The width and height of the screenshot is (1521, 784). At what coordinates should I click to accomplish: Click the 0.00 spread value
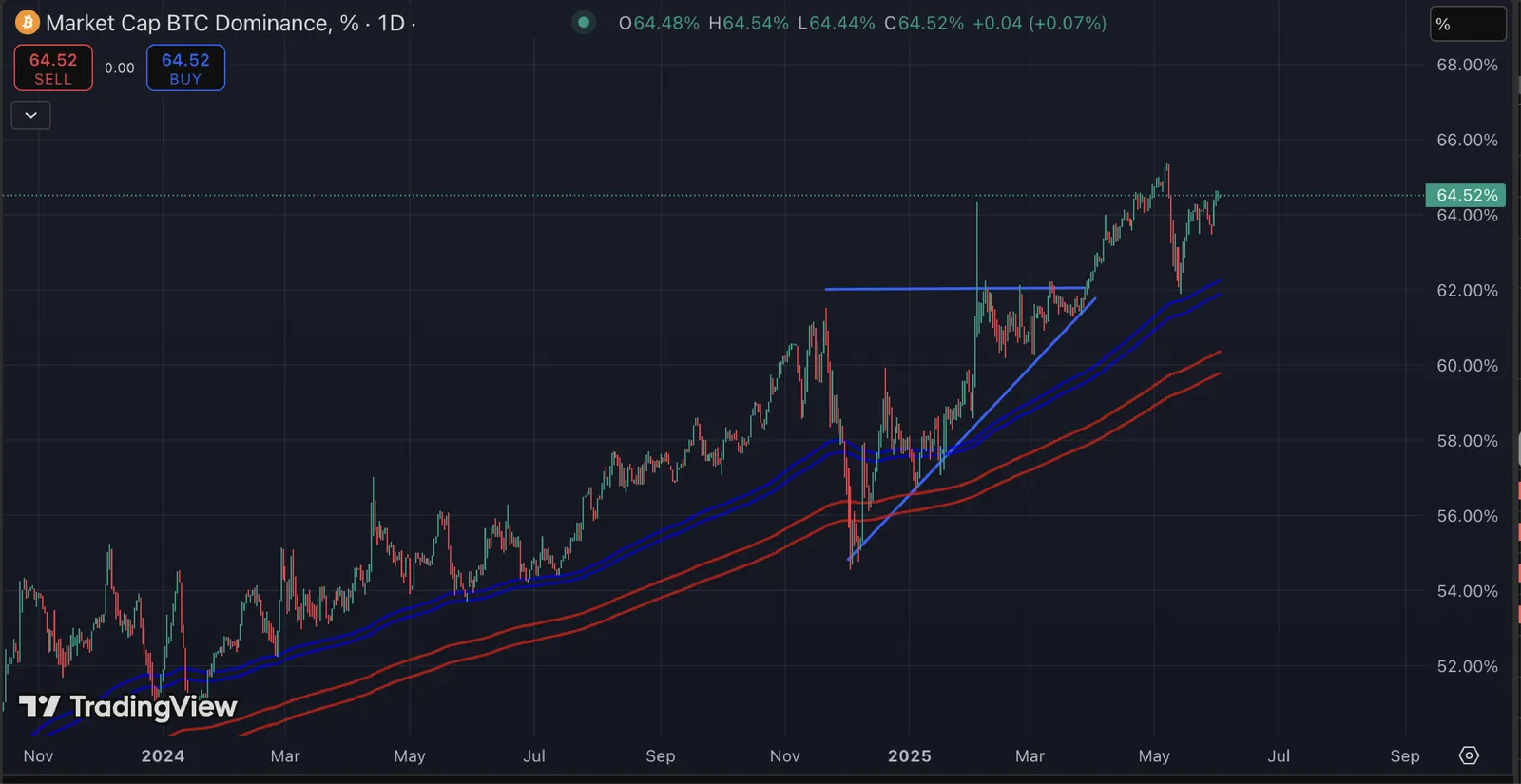click(120, 68)
